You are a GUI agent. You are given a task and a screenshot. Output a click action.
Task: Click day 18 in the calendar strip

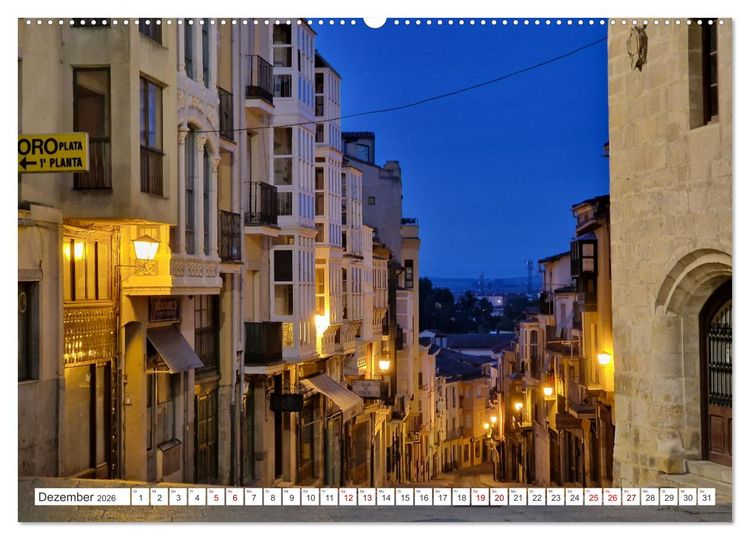pos(461,497)
